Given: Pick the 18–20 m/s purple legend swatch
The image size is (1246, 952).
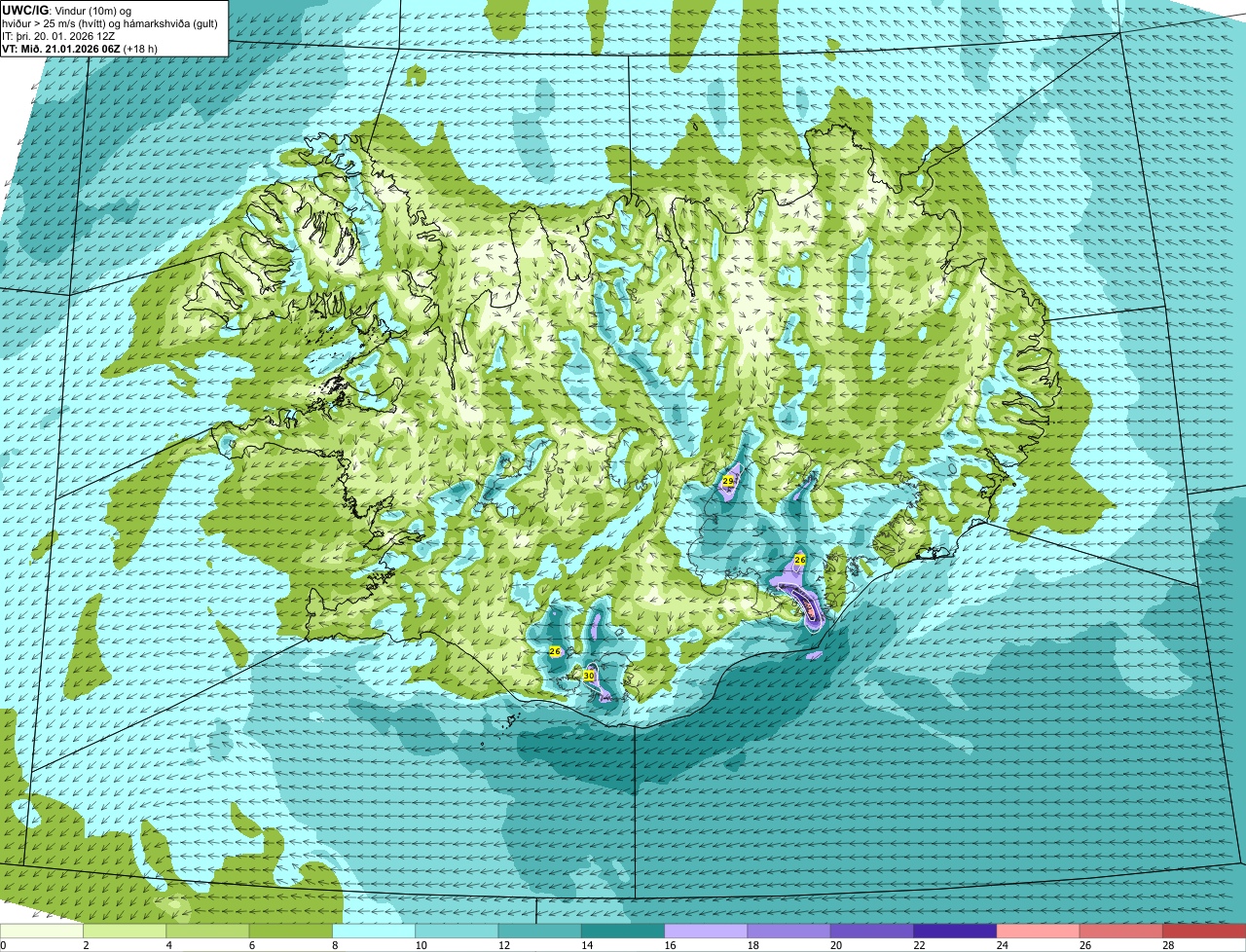Looking at the screenshot, I should click(x=789, y=932).
